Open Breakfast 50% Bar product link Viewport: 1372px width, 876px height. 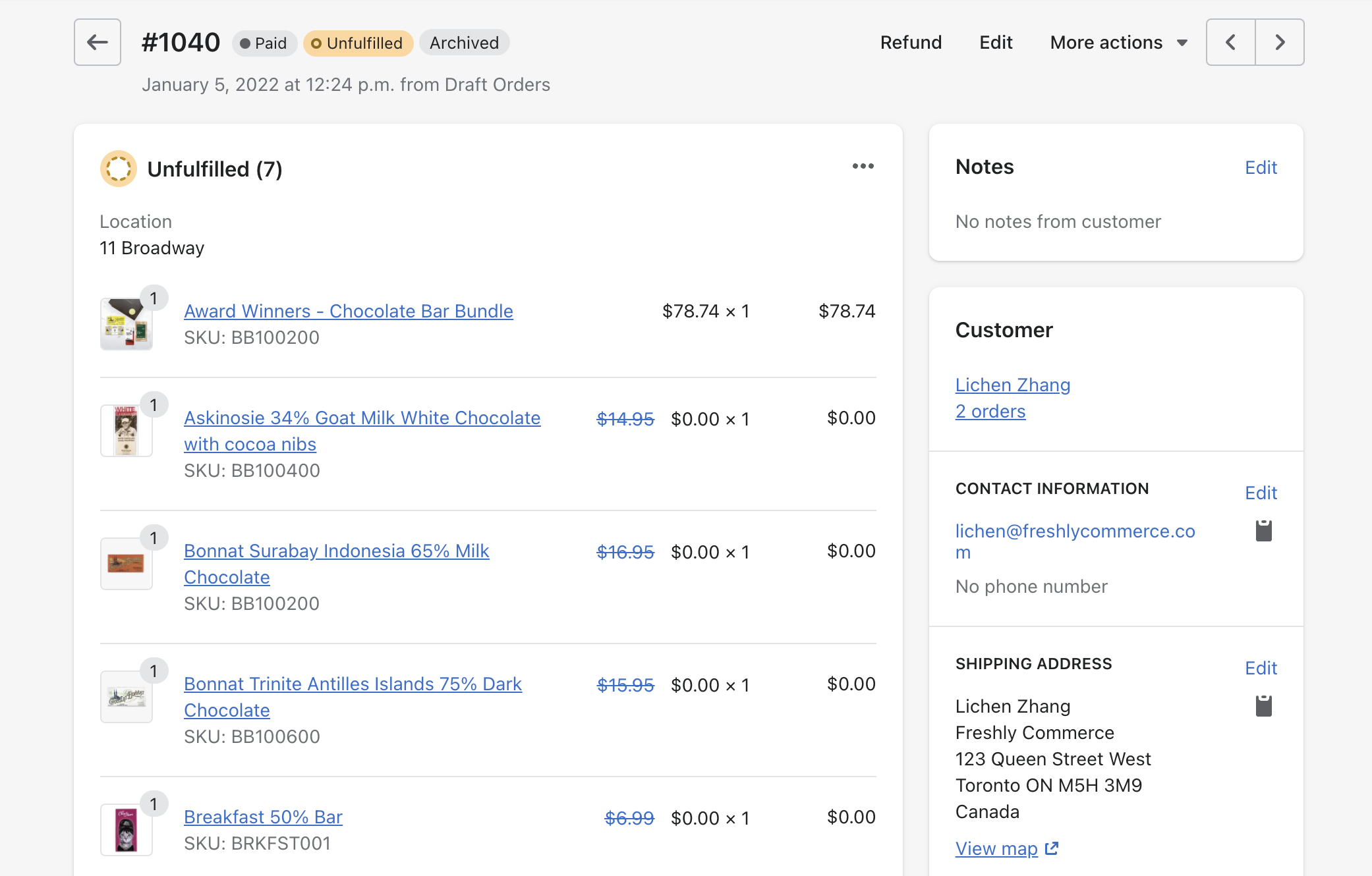263,817
